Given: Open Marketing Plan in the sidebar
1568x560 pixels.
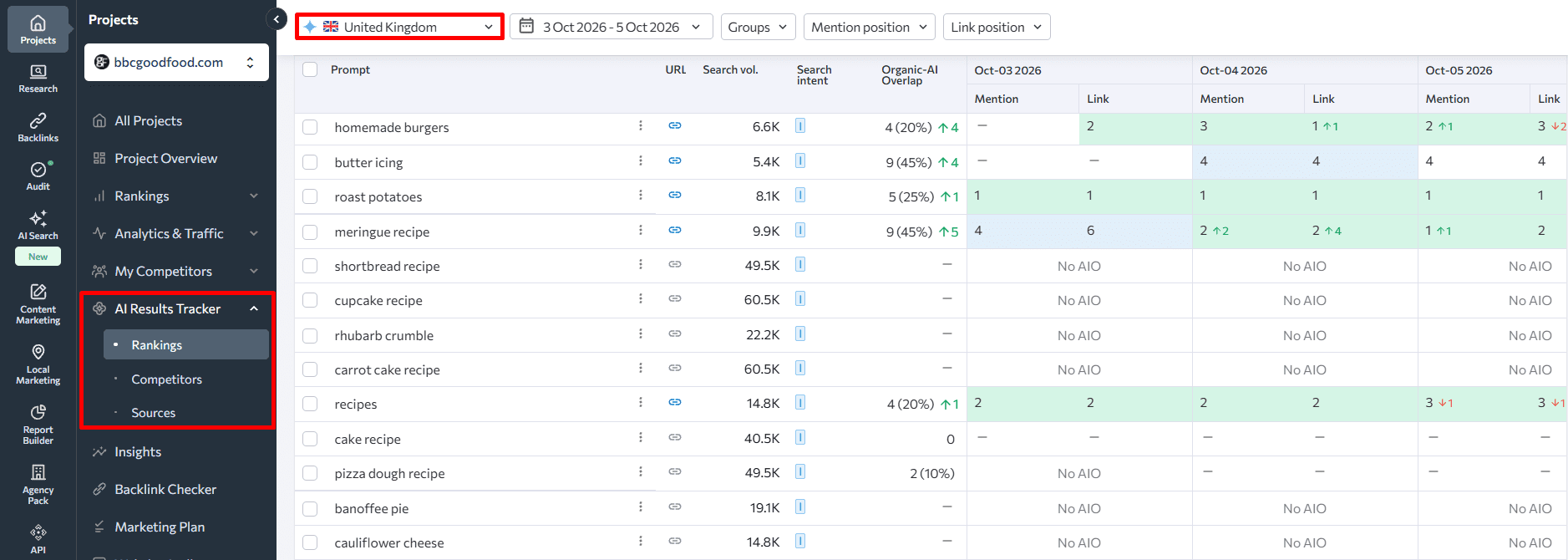Looking at the screenshot, I should [x=160, y=527].
